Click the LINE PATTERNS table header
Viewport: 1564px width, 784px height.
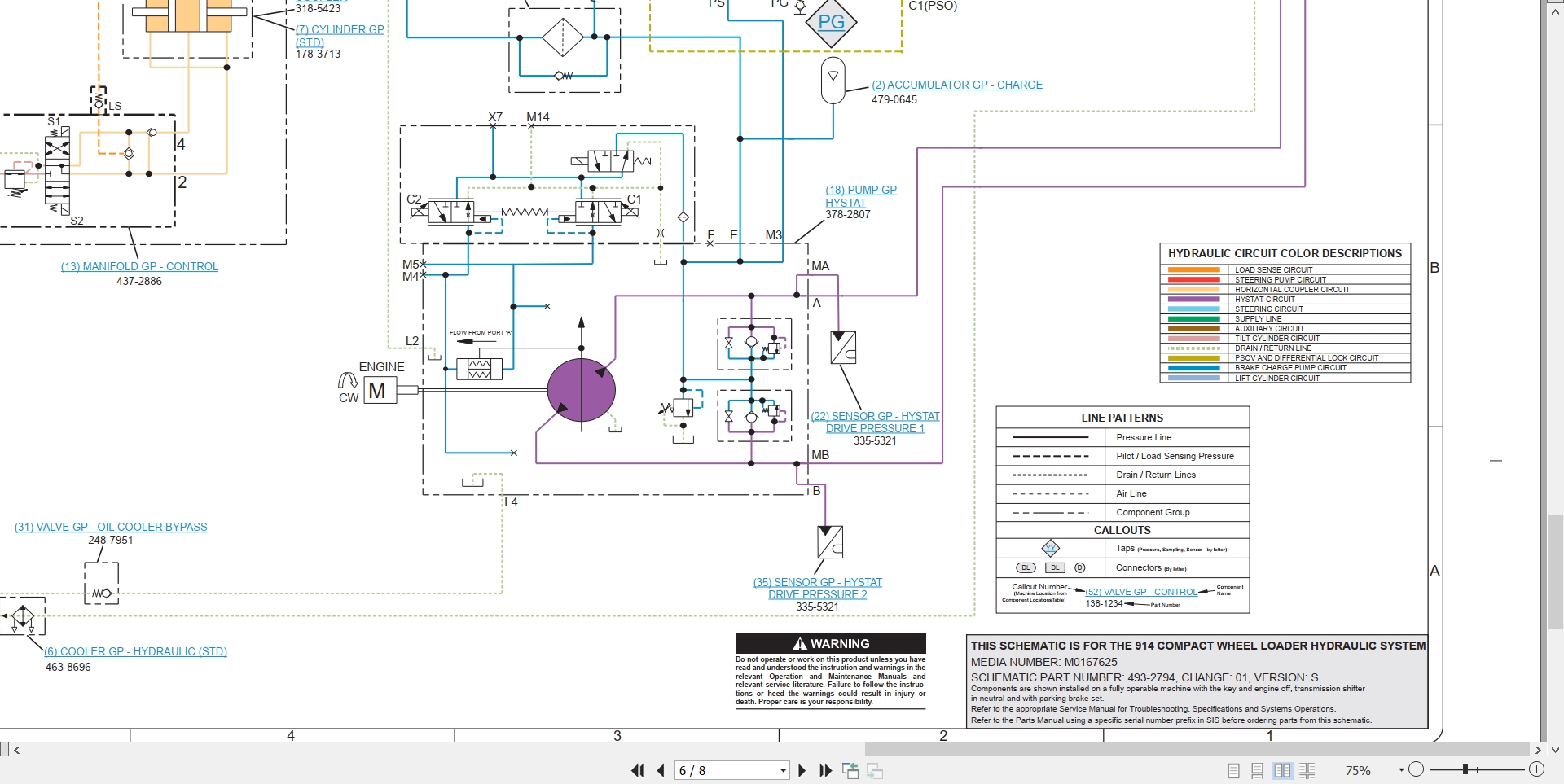[1122, 418]
